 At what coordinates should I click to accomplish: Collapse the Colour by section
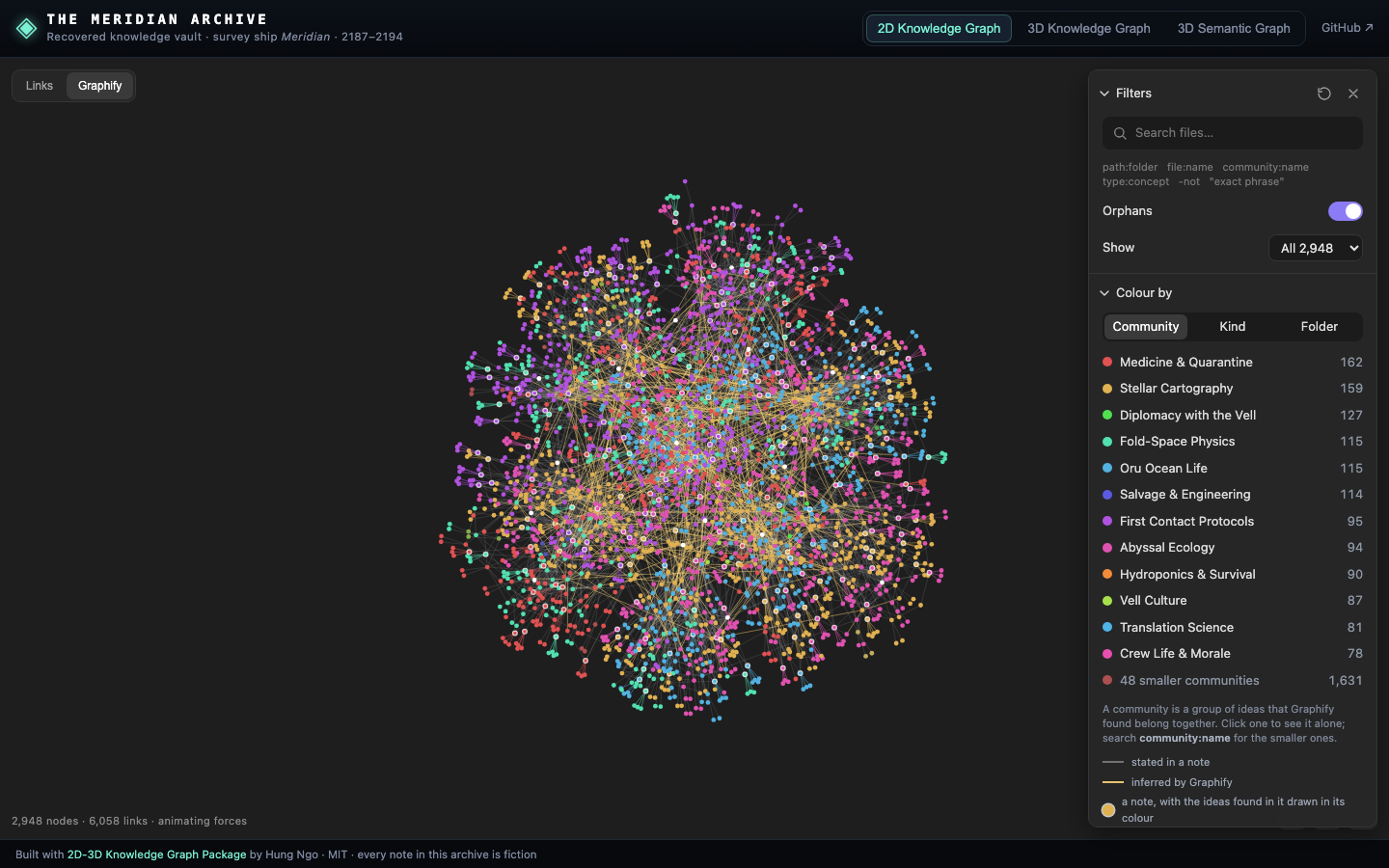tap(1104, 293)
